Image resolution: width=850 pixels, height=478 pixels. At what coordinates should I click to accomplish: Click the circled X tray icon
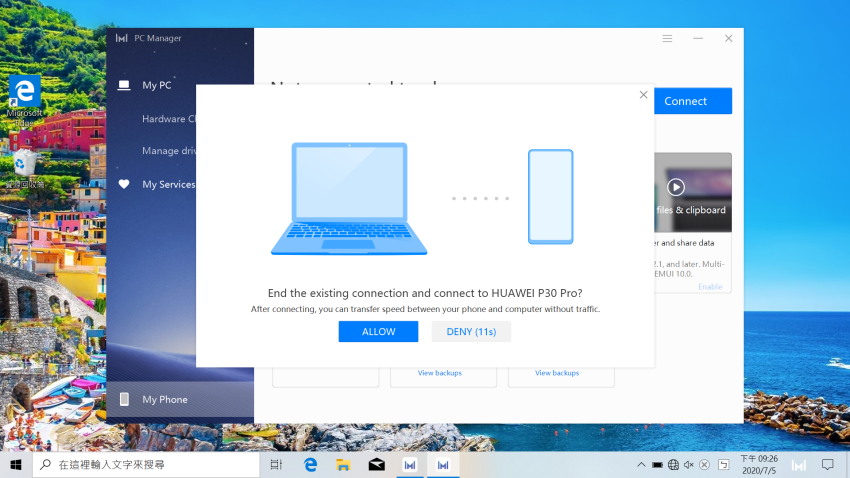pos(705,464)
